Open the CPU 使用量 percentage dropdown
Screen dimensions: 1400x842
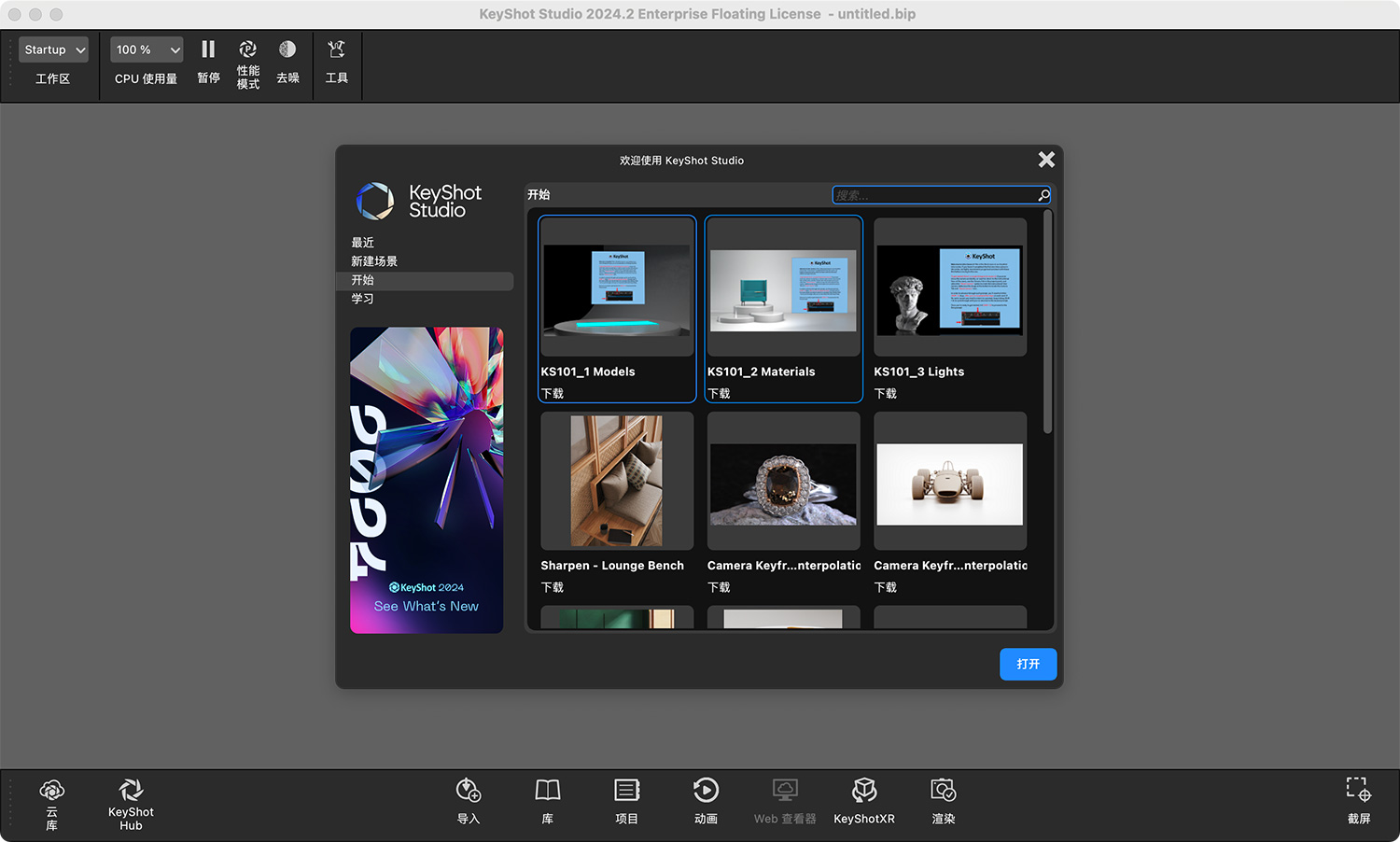pos(146,49)
